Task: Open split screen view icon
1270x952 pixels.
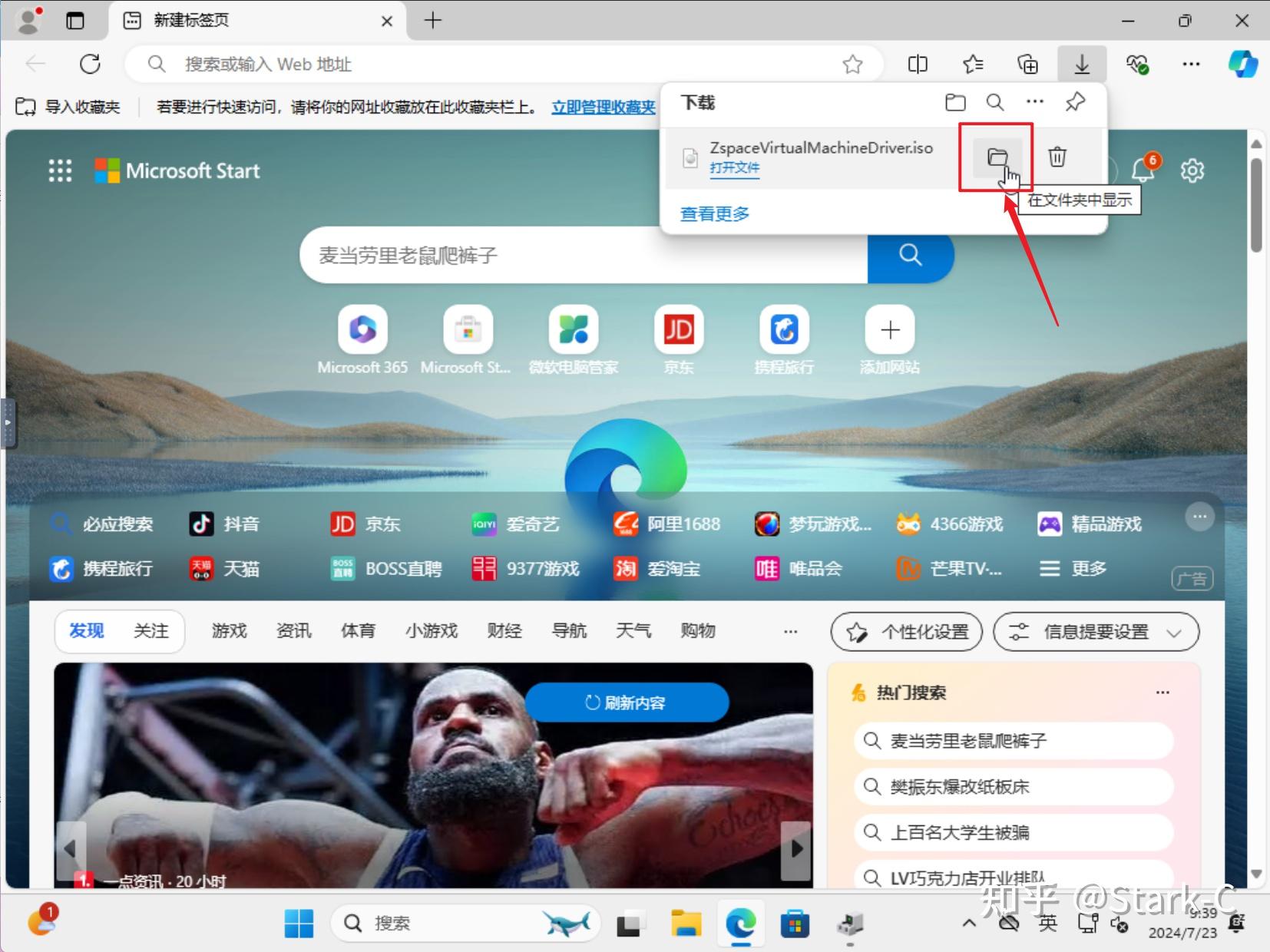Action: click(x=918, y=64)
